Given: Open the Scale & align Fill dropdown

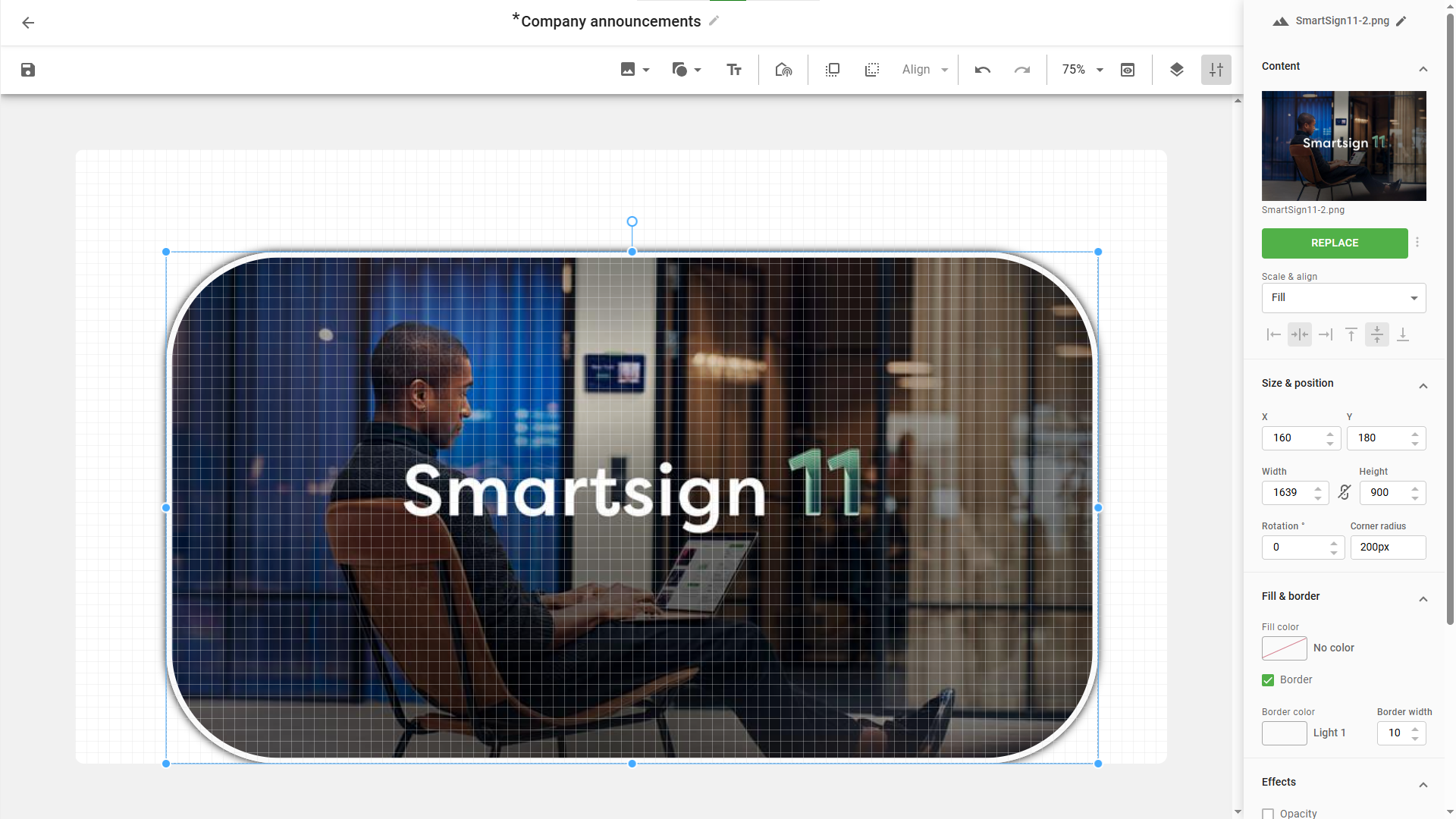Looking at the screenshot, I should pos(1343,298).
